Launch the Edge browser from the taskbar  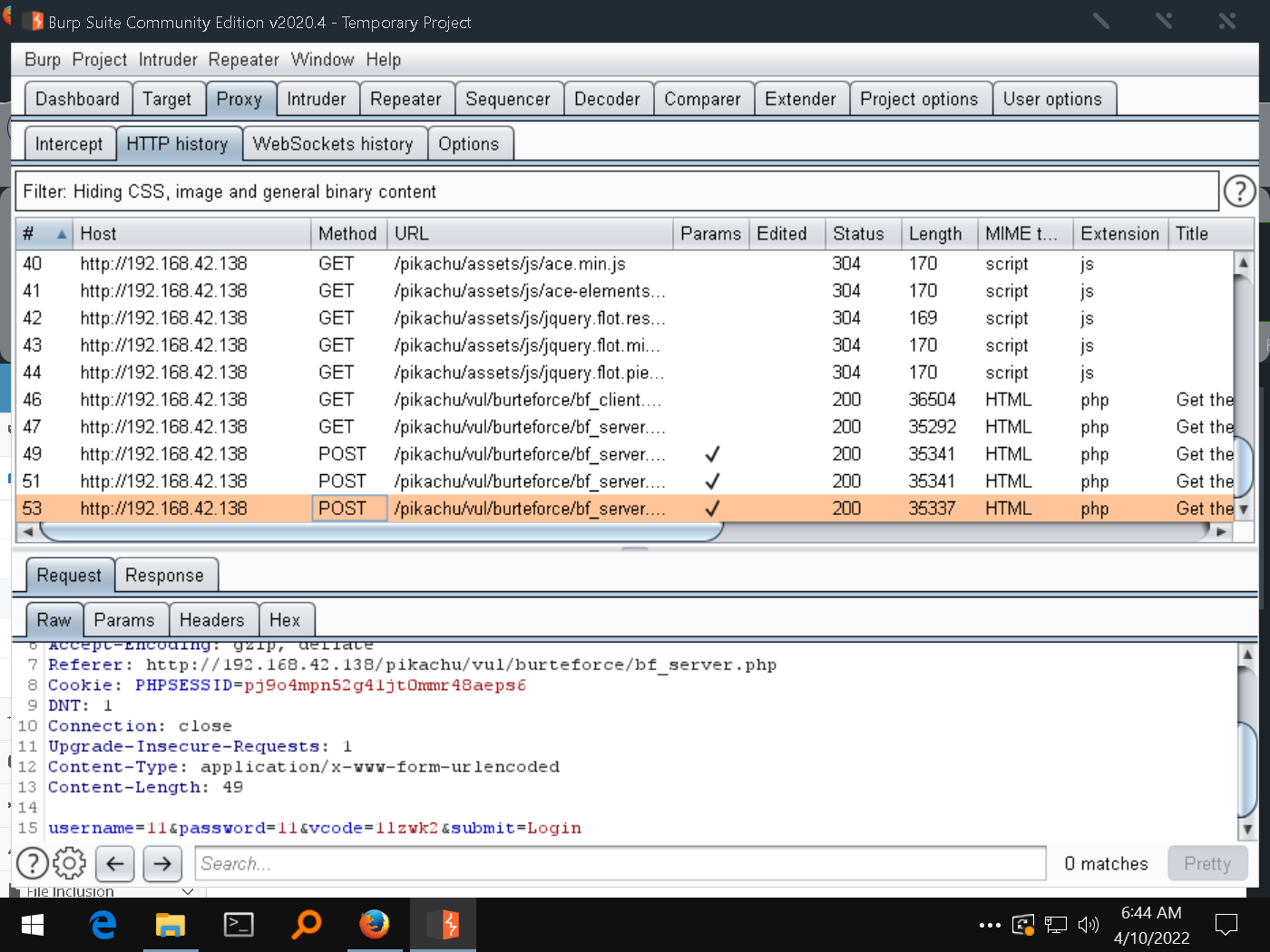click(103, 925)
